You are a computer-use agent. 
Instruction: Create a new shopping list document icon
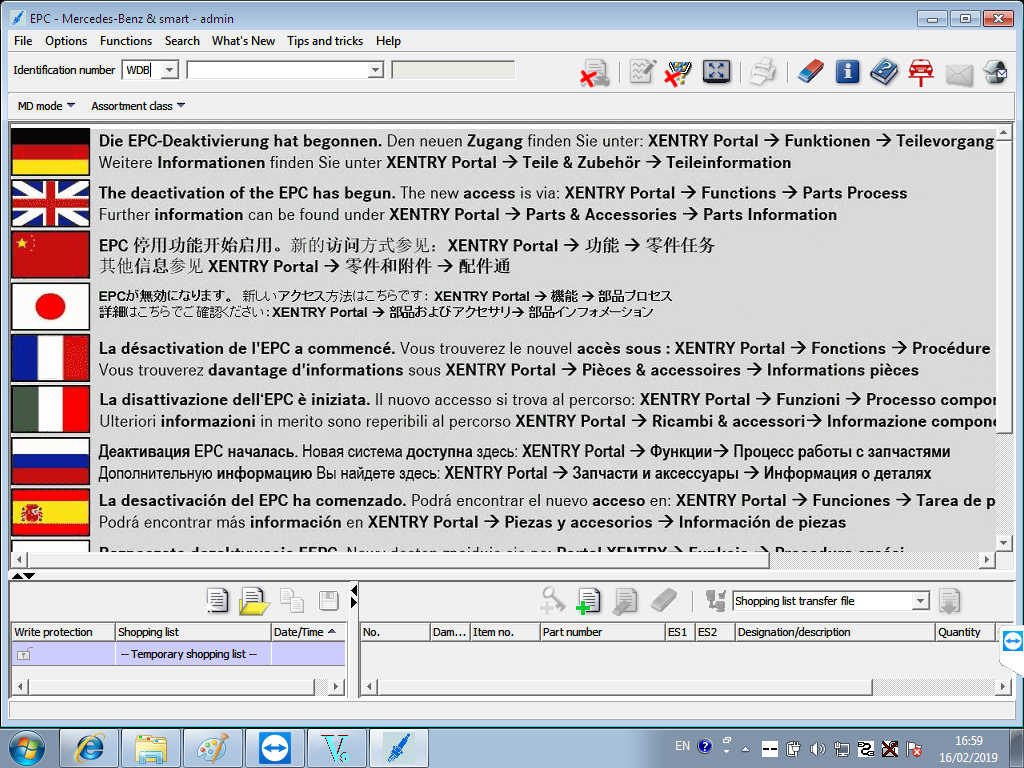pos(217,601)
